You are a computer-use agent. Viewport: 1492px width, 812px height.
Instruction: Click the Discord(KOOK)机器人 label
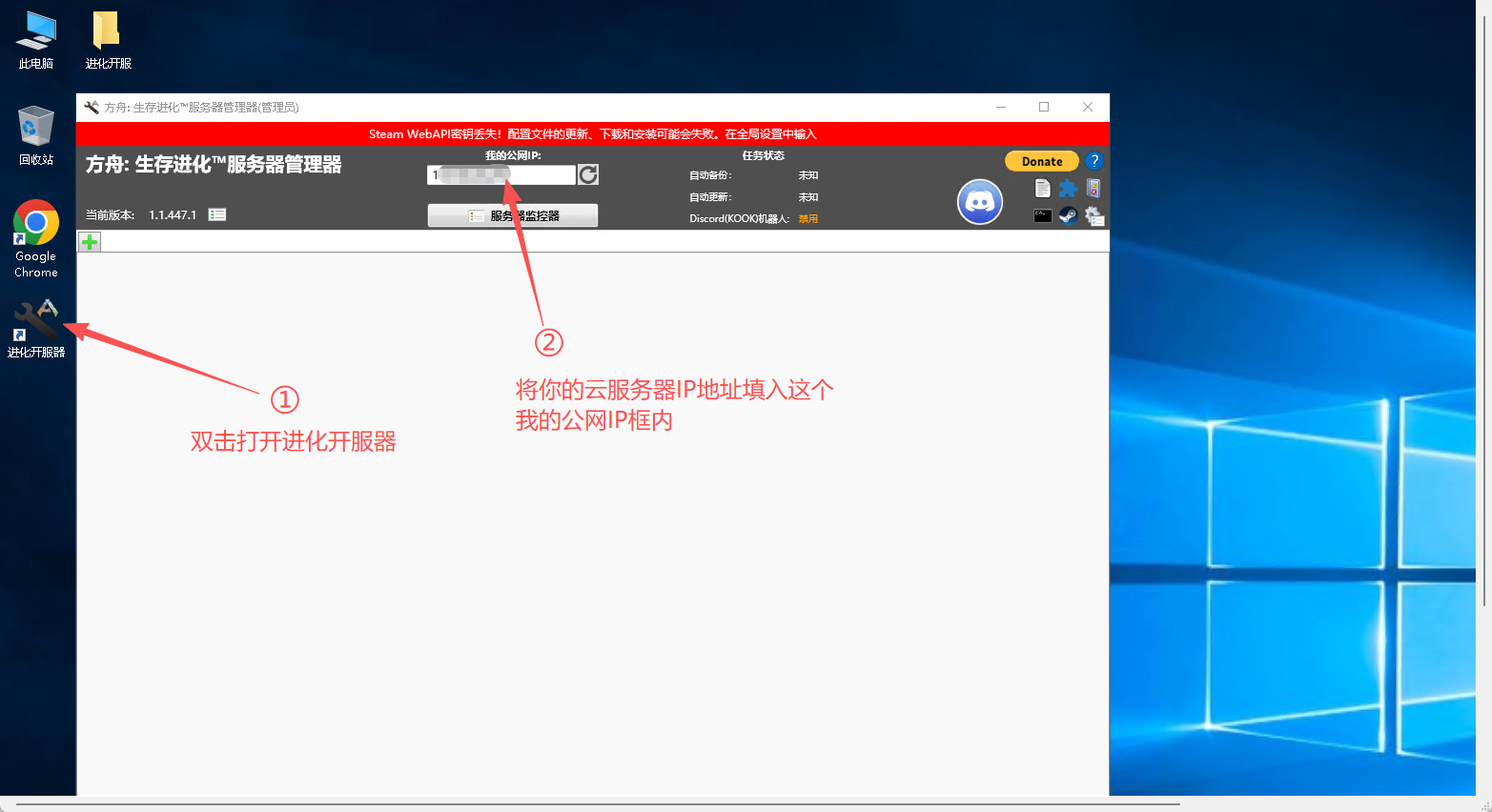coord(740,219)
